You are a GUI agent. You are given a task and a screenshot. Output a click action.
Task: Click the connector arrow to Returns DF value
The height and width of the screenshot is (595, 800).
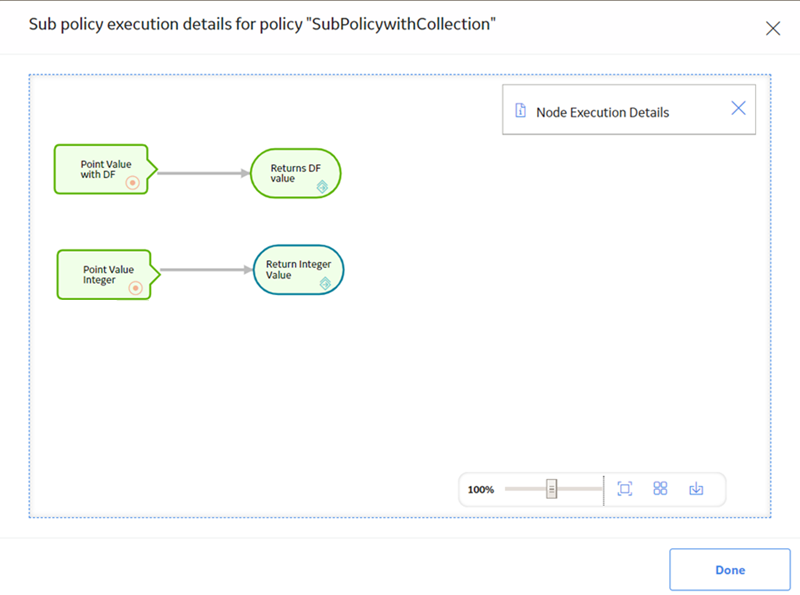(204, 173)
